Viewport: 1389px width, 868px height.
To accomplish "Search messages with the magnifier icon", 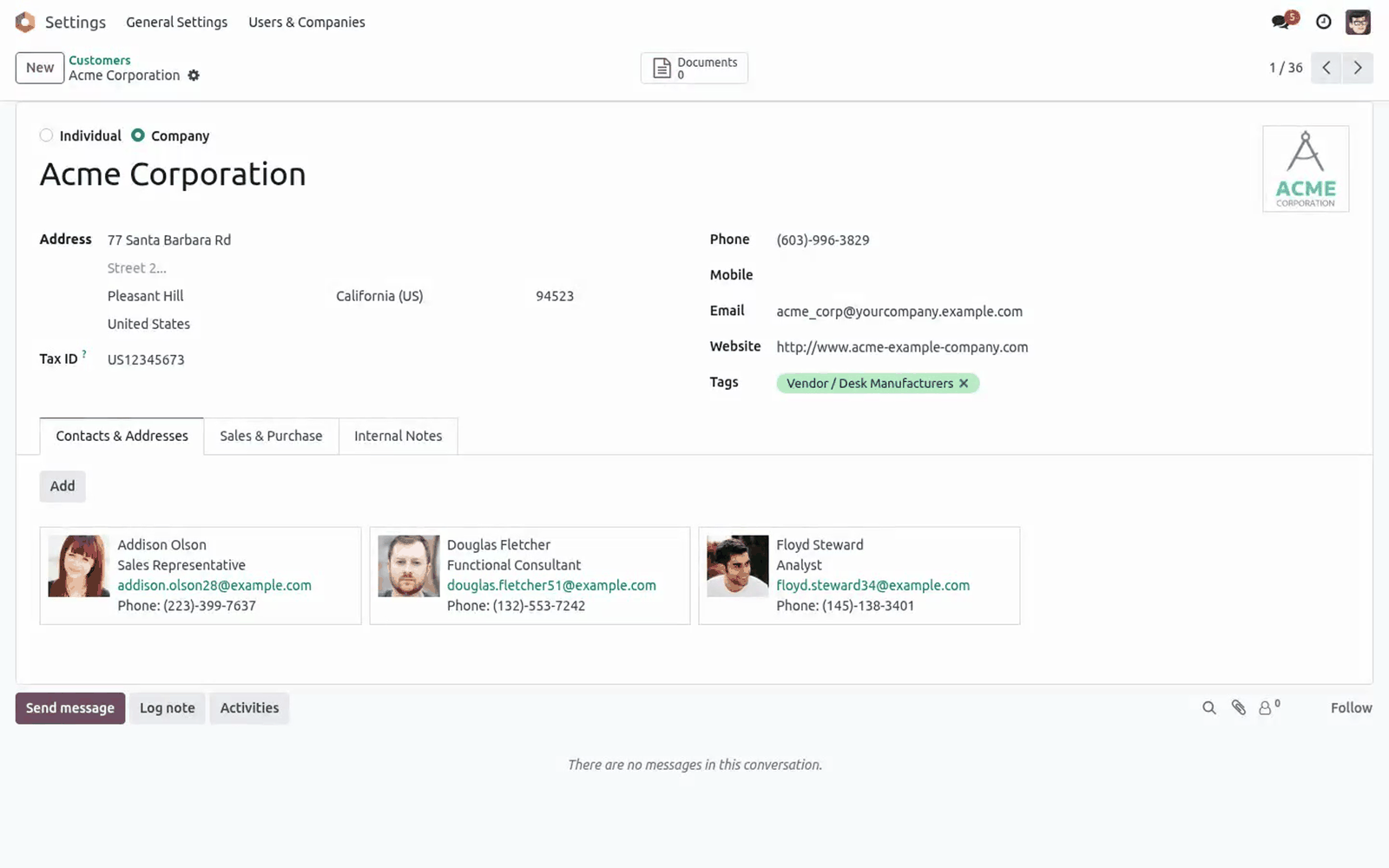I will [x=1208, y=708].
